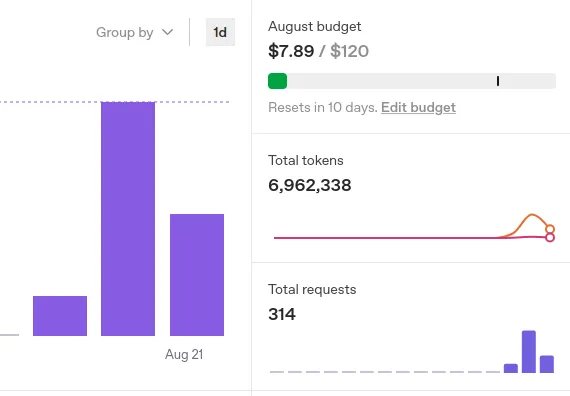This screenshot has width=570, height=396.
Task: Select the 1d interval button
Action: coord(220,32)
